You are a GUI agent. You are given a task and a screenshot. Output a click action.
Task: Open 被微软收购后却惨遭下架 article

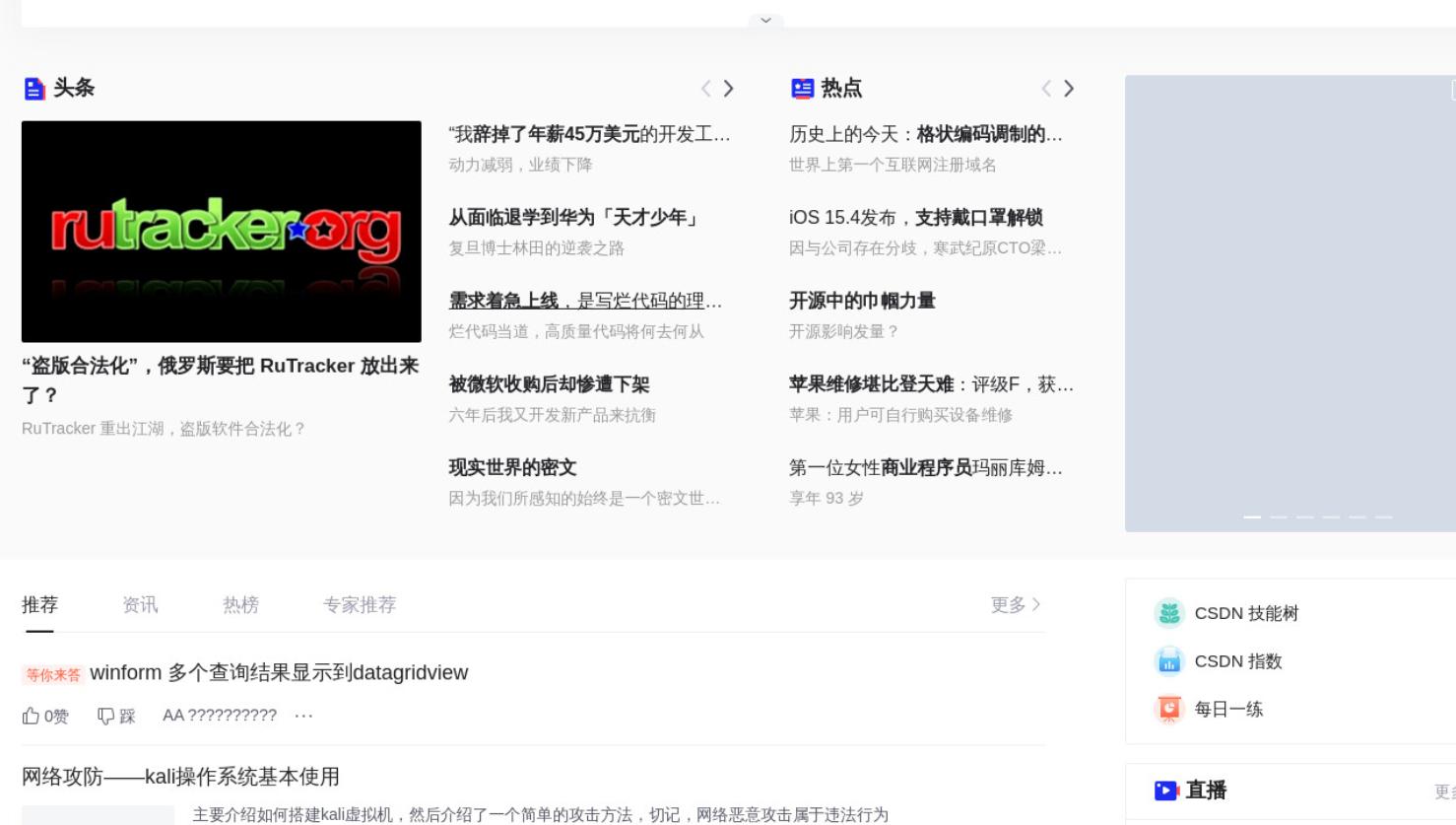pos(549,384)
